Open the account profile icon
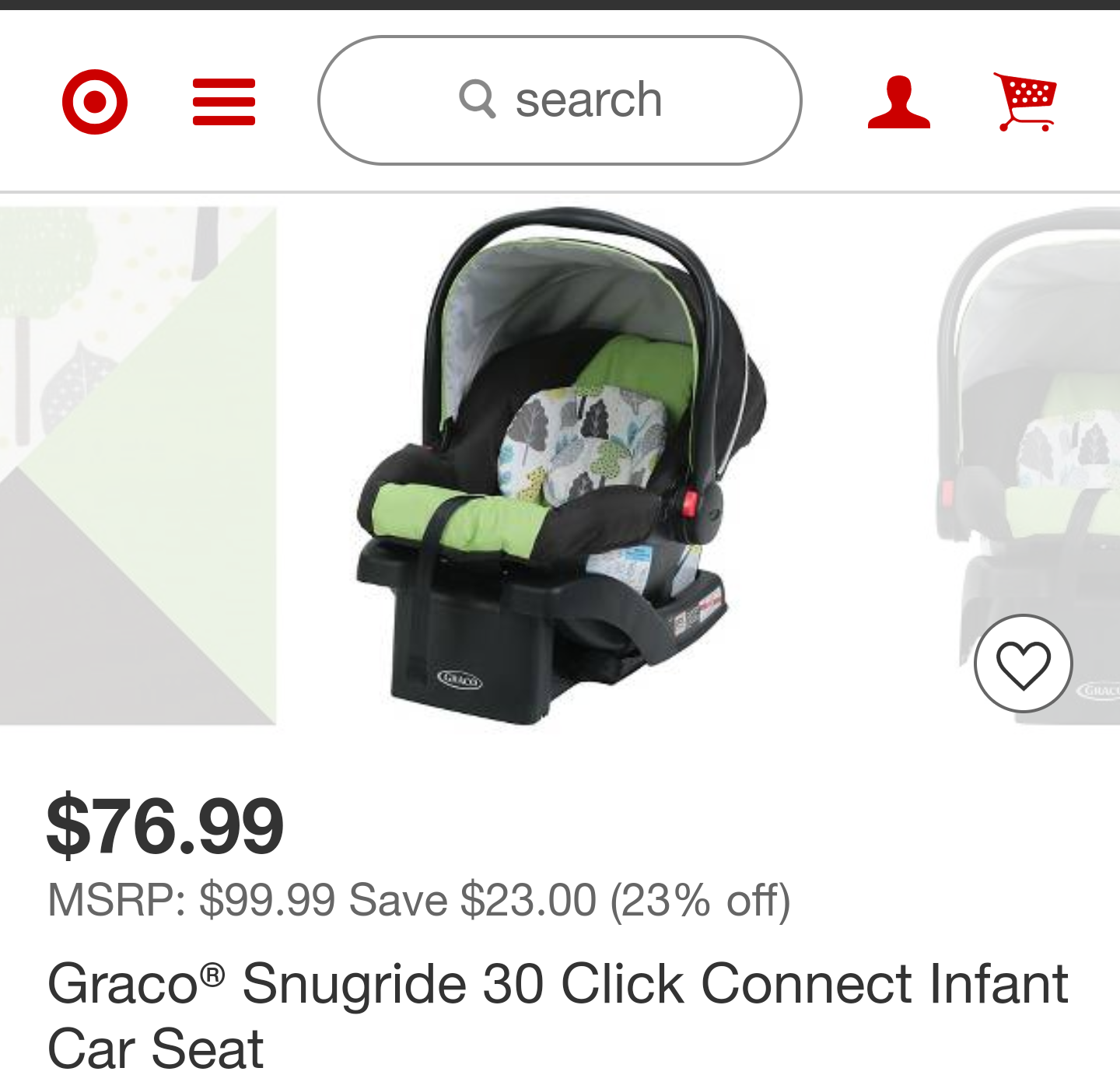The image size is (1120, 1089). point(899,102)
